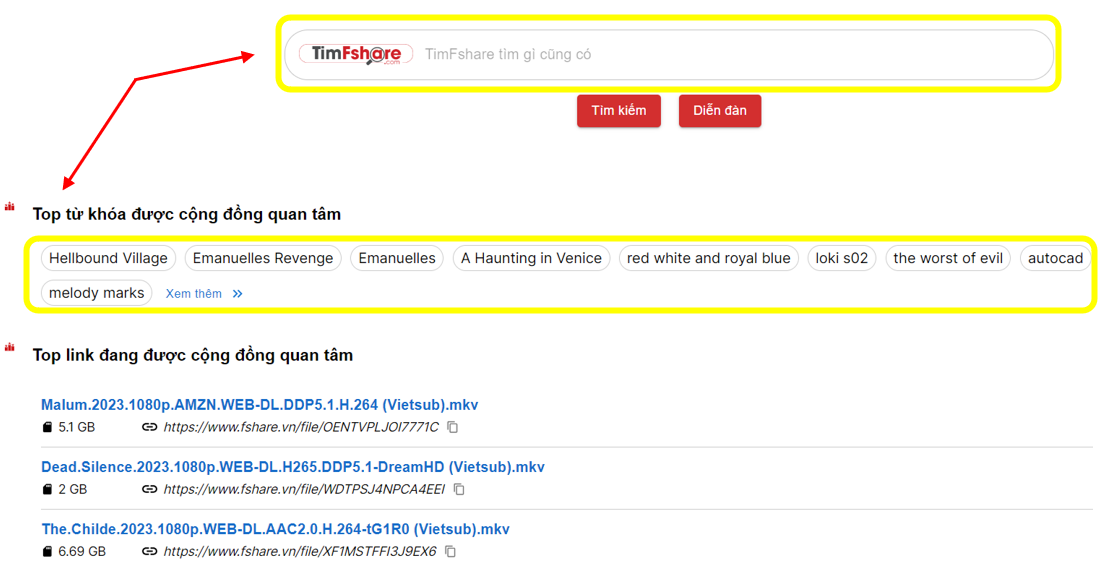Pick the A Haunting in Venice keyword
This screenshot has height=565, width=1101.
coord(532,258)
